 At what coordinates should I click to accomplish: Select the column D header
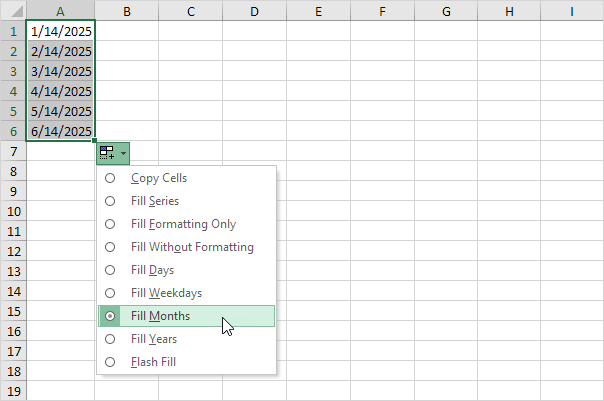point(254,11)
